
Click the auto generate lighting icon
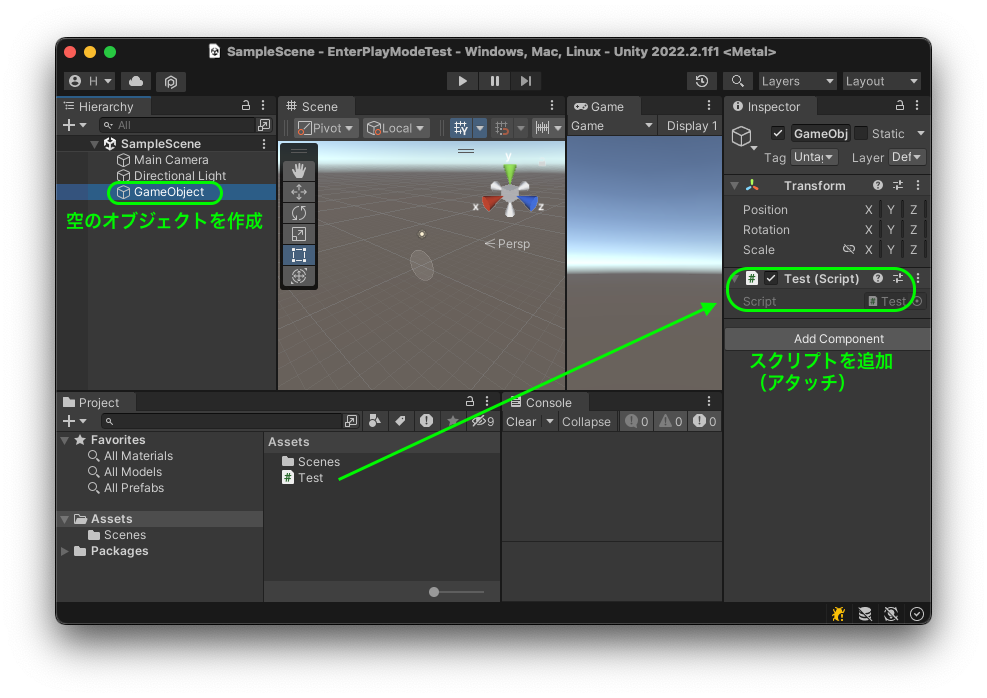pyautogui.click(x=891, y=614)
